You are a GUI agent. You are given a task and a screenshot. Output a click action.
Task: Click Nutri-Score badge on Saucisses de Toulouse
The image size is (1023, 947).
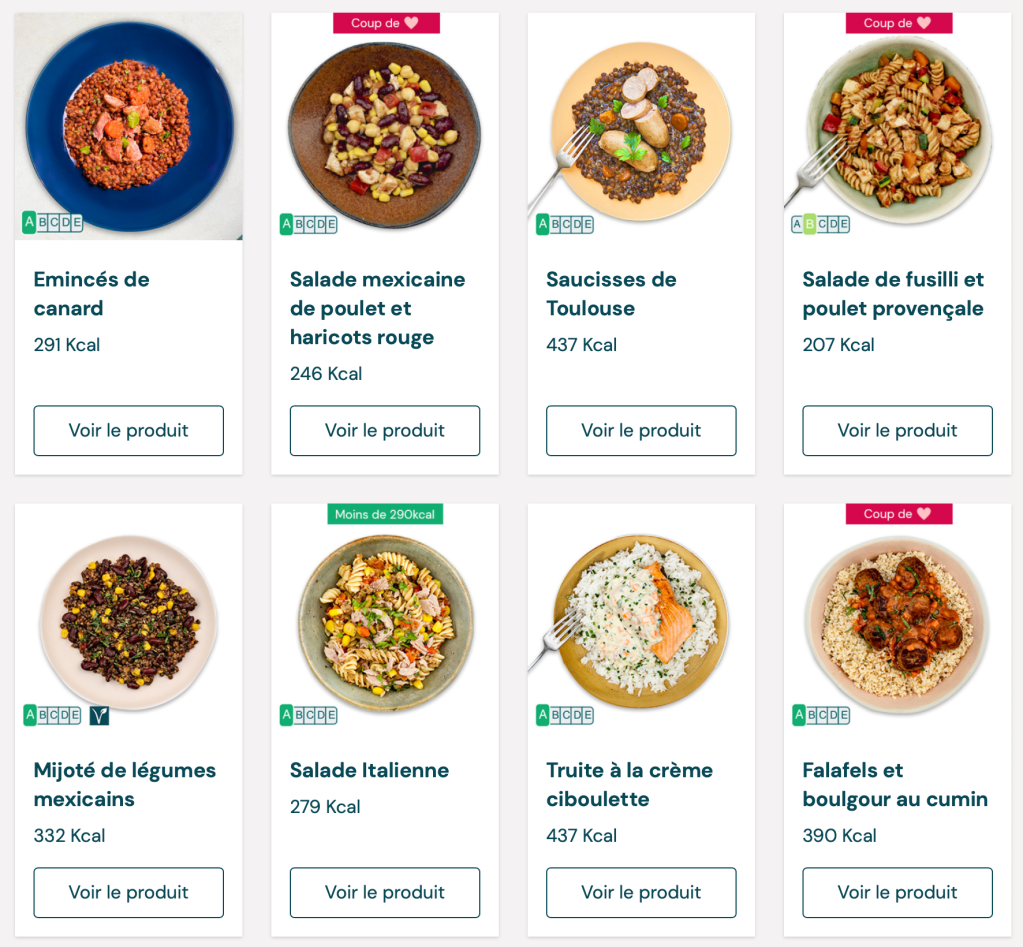pyautogui.click(x=565, y=224)
